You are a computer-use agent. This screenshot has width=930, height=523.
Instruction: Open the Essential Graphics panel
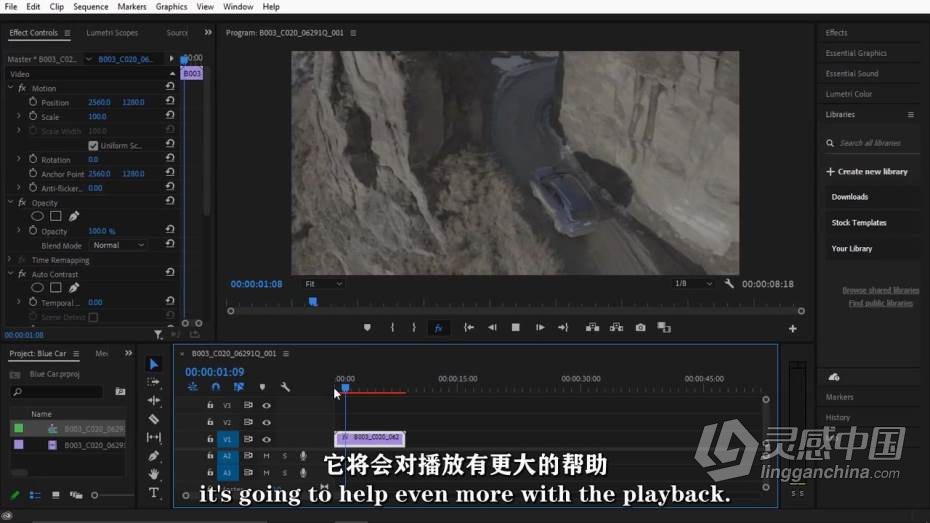click(856, 53)
